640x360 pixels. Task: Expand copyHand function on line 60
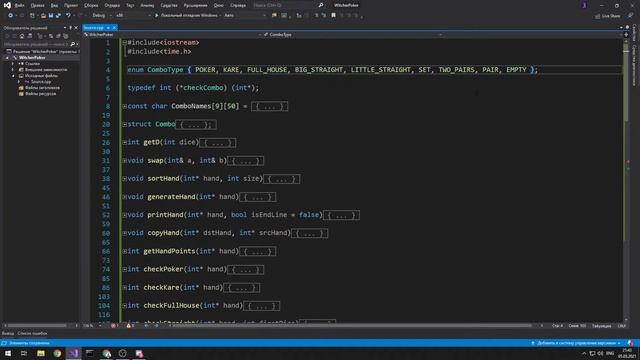(x=124, y=233)
